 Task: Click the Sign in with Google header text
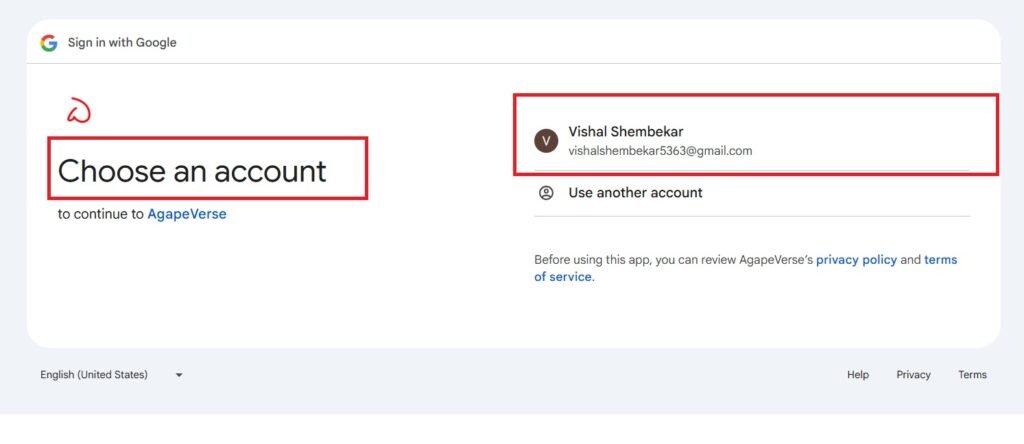tap(122, 43)
